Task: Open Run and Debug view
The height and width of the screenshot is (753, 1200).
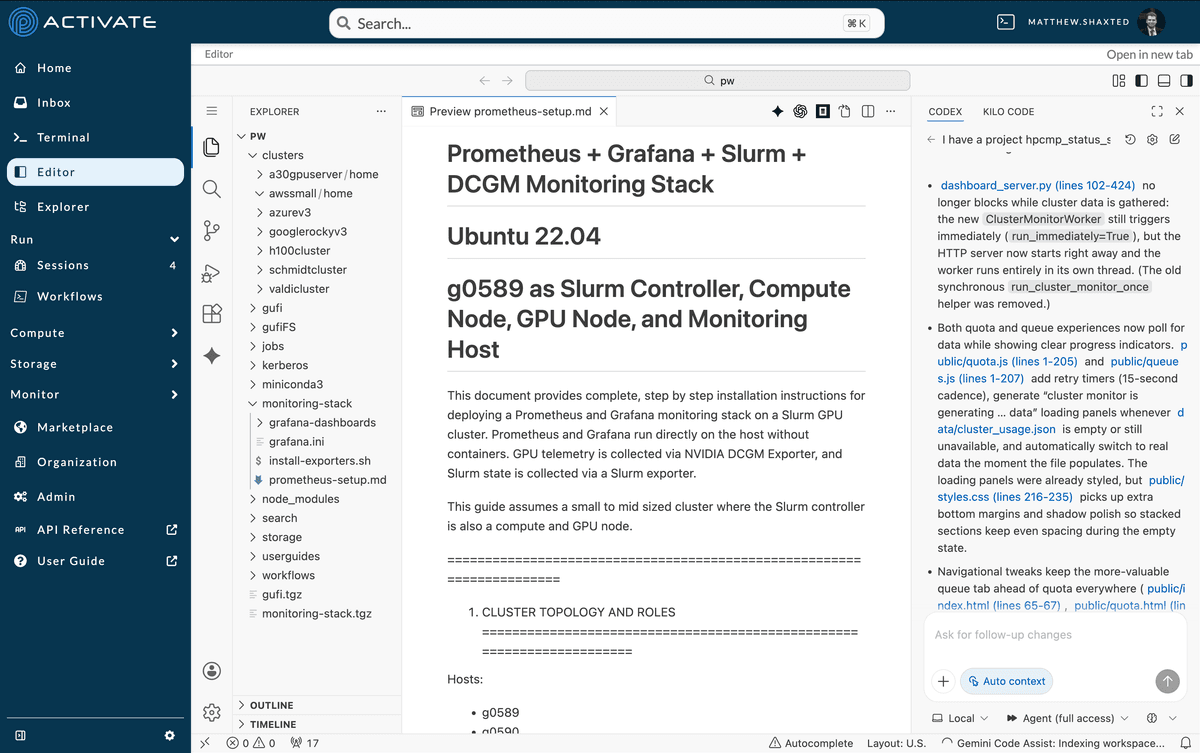Action: (211, 273)
